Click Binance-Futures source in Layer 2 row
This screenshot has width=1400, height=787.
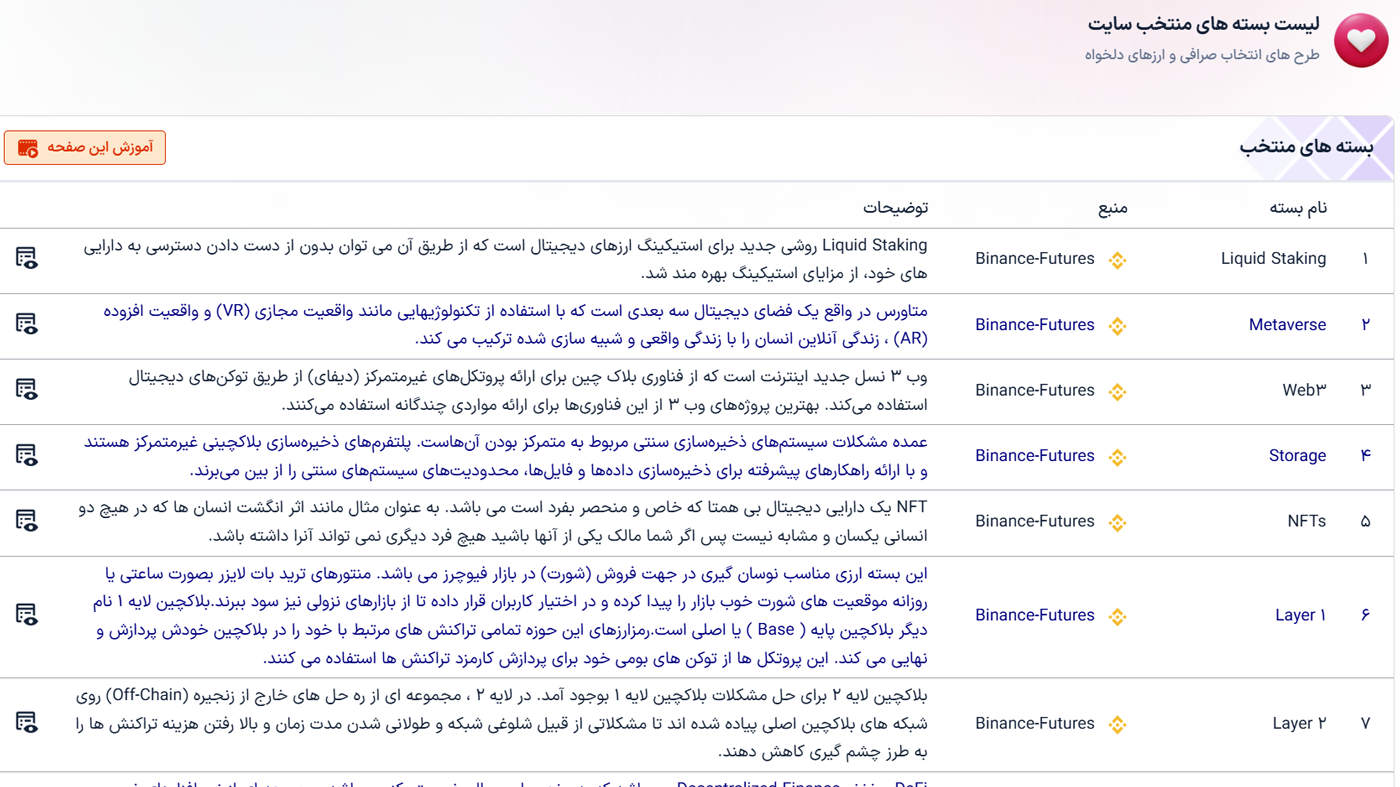(x=1035, y=723)
